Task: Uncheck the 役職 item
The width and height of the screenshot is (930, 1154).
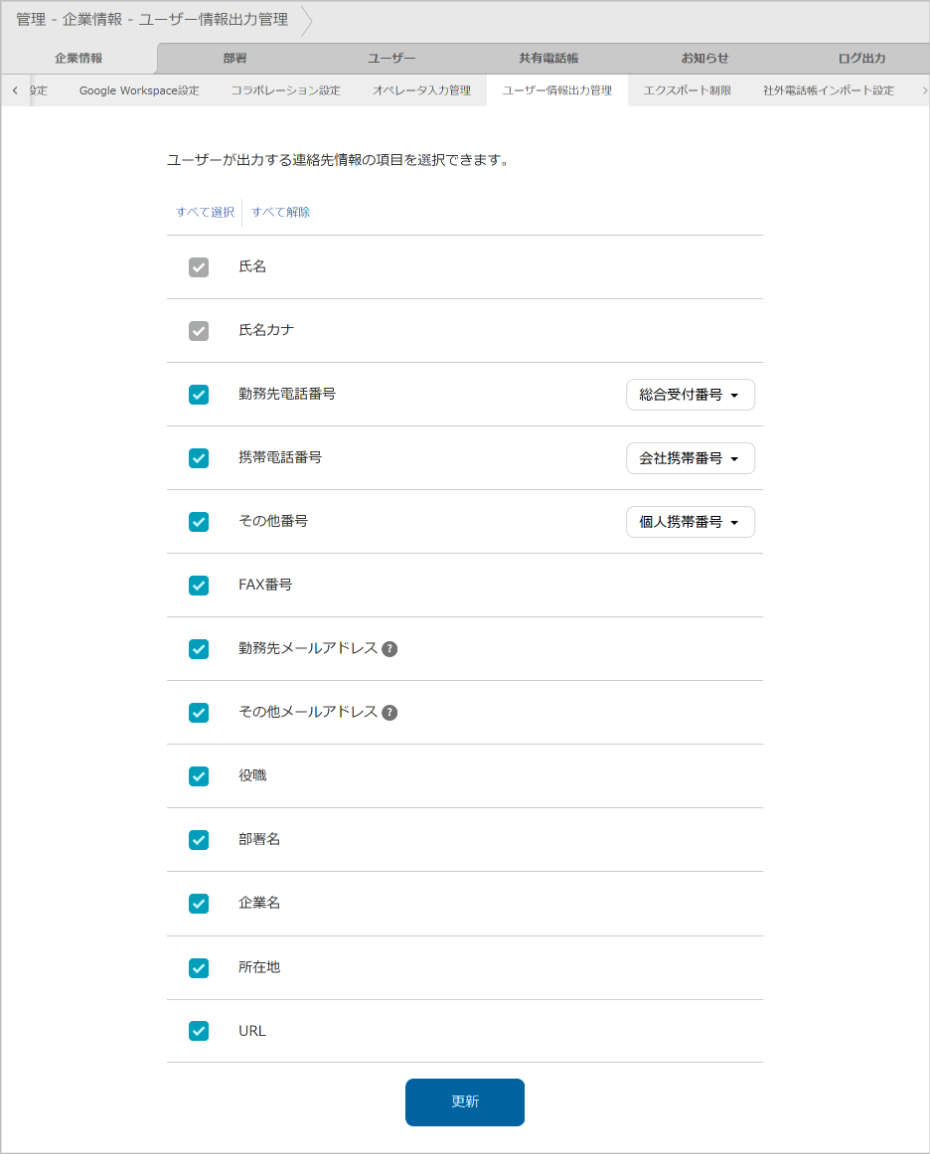Action: point(198,776)
